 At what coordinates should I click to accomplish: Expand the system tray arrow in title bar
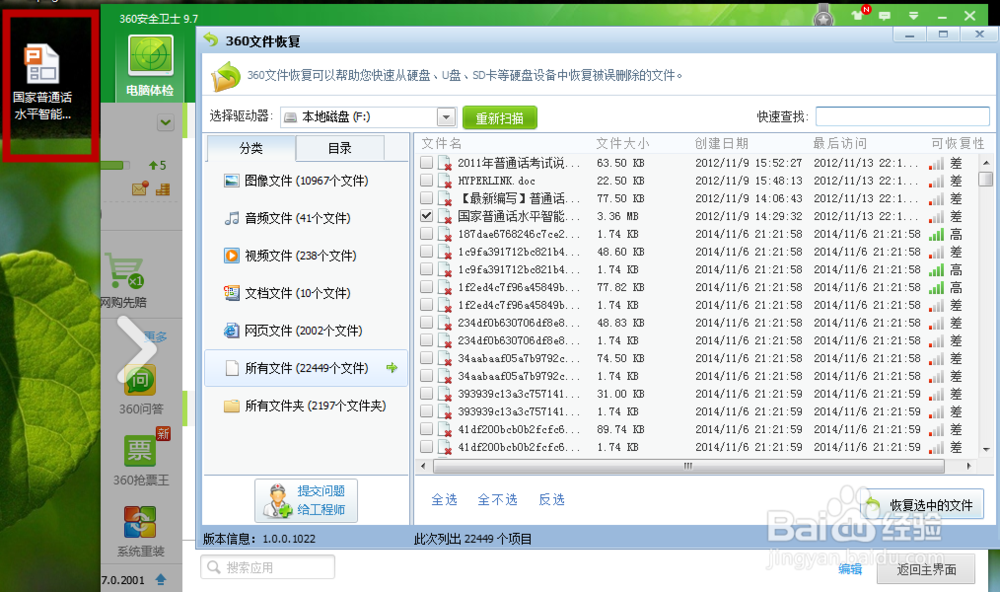click(913, 16)
